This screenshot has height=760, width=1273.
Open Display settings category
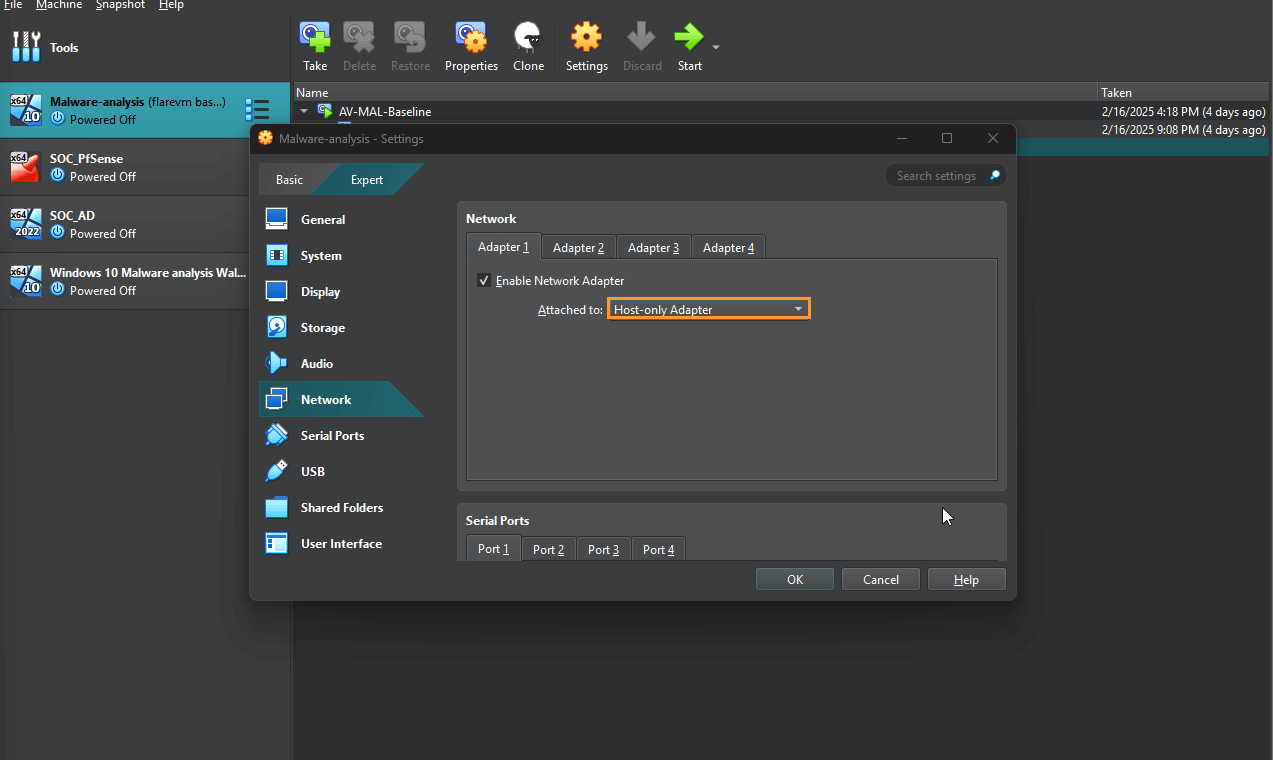(x=340, y=291)
